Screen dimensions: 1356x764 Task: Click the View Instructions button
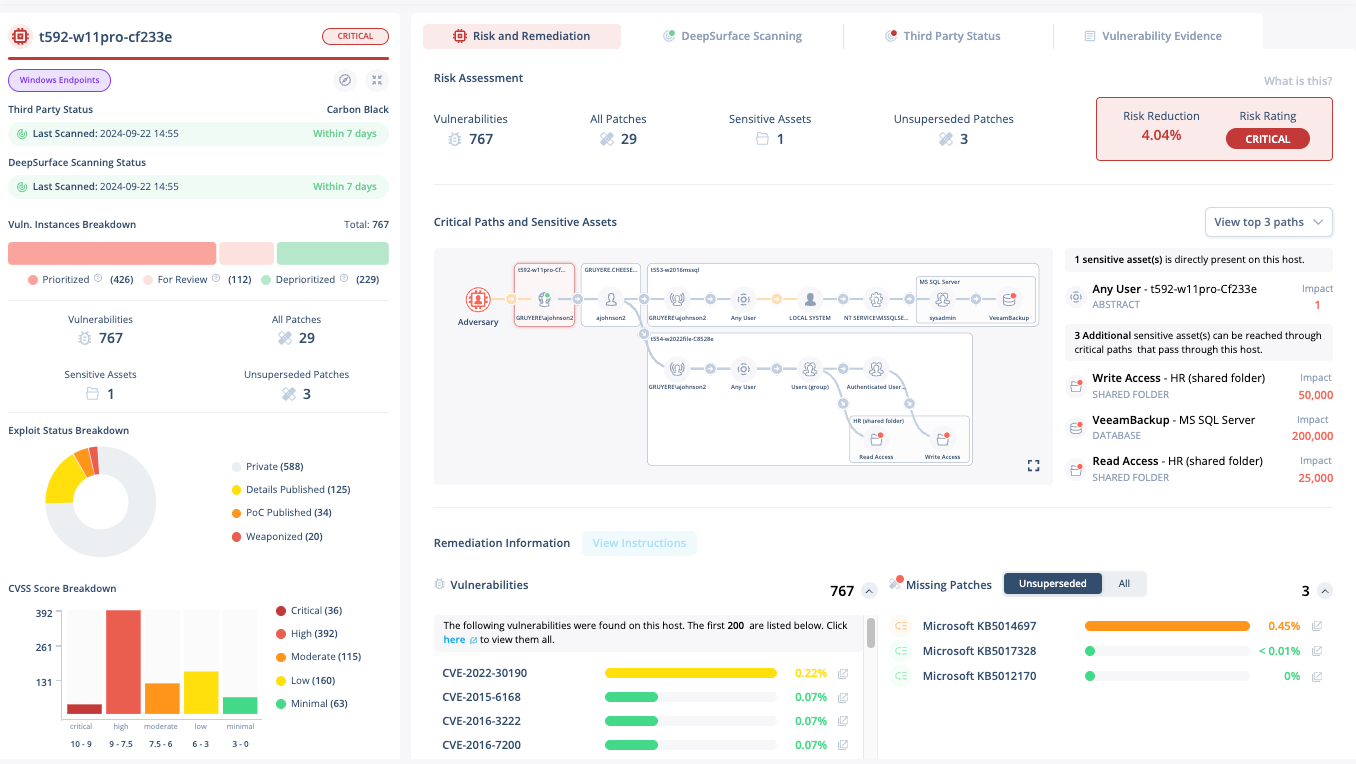click(x=639, y=543)
